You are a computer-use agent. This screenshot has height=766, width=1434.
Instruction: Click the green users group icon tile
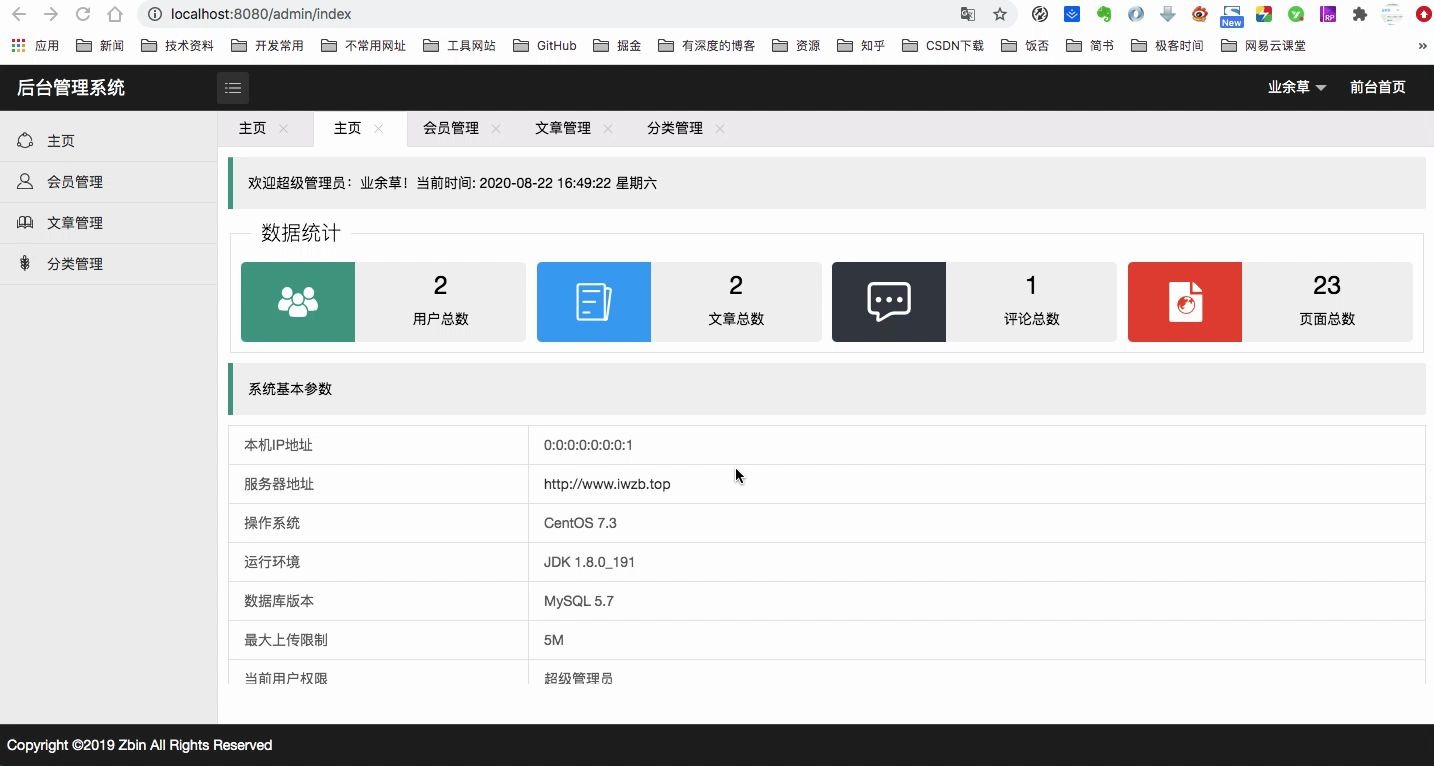[298, 302]
